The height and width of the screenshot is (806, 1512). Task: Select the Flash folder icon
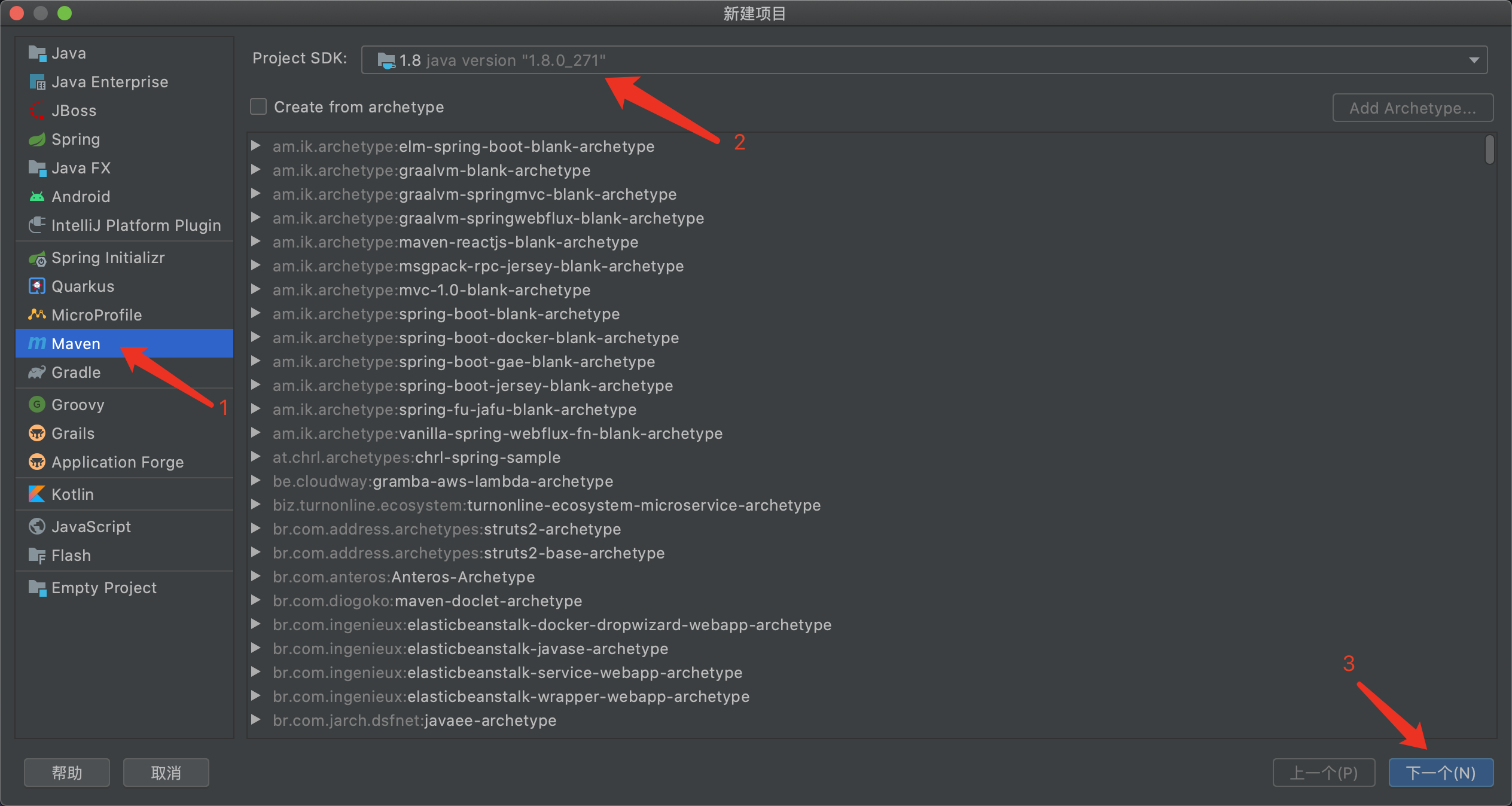click(37, 555)
